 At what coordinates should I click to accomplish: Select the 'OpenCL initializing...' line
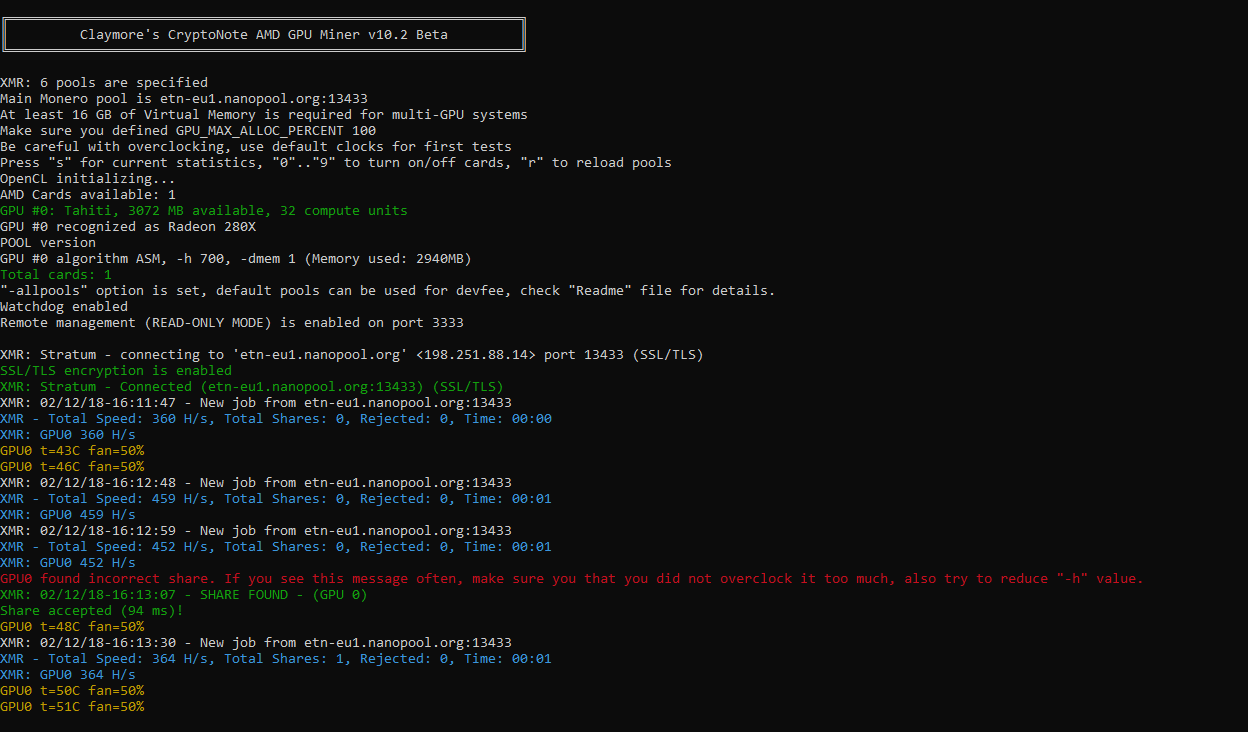pos(88,179)
